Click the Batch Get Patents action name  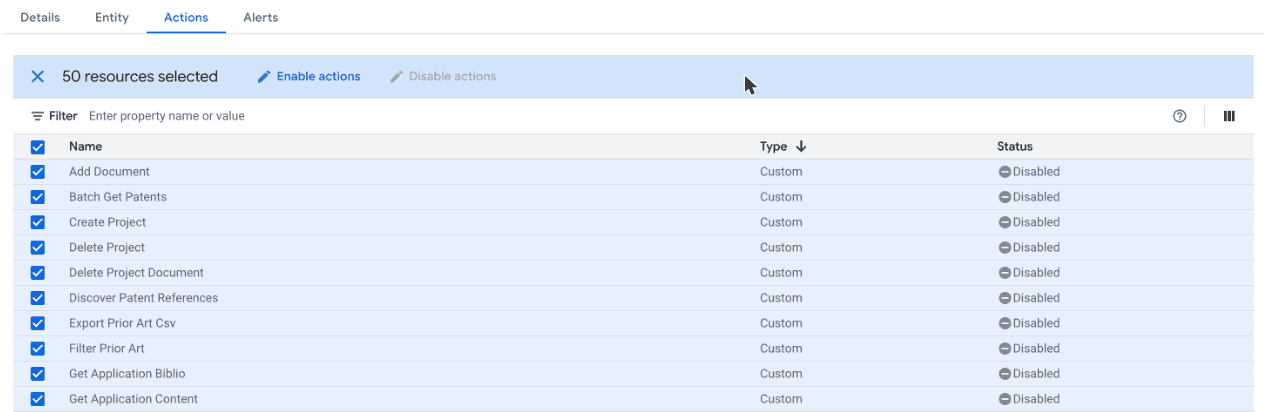coord(118,197)
